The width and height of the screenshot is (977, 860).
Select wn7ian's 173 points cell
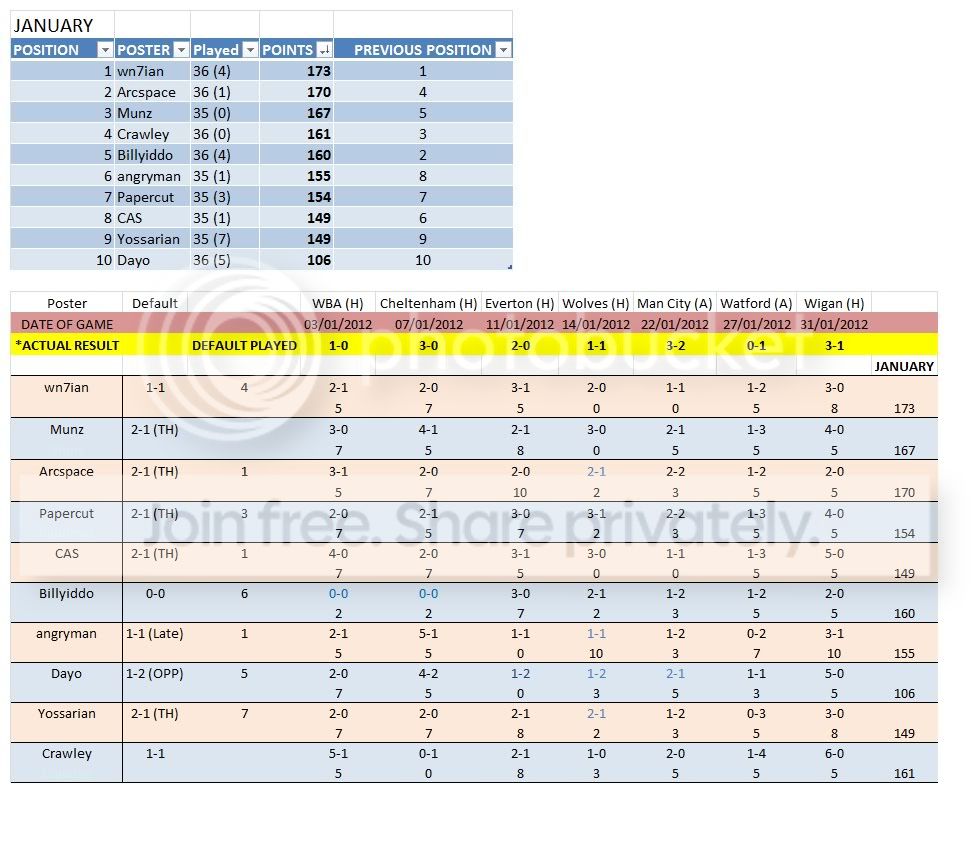[x=297, y=71]
